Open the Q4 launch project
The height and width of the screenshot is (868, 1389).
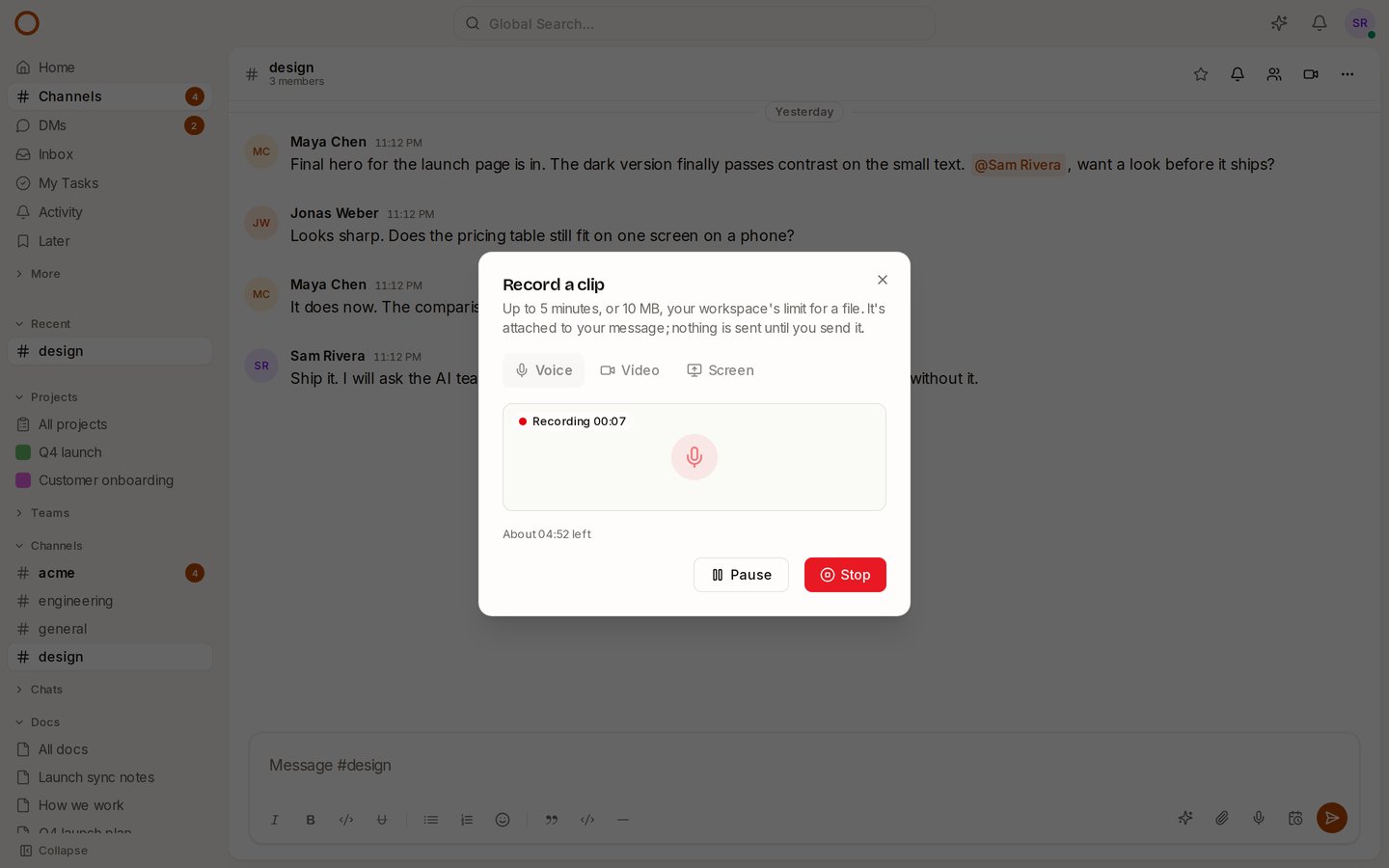(110, 452)
